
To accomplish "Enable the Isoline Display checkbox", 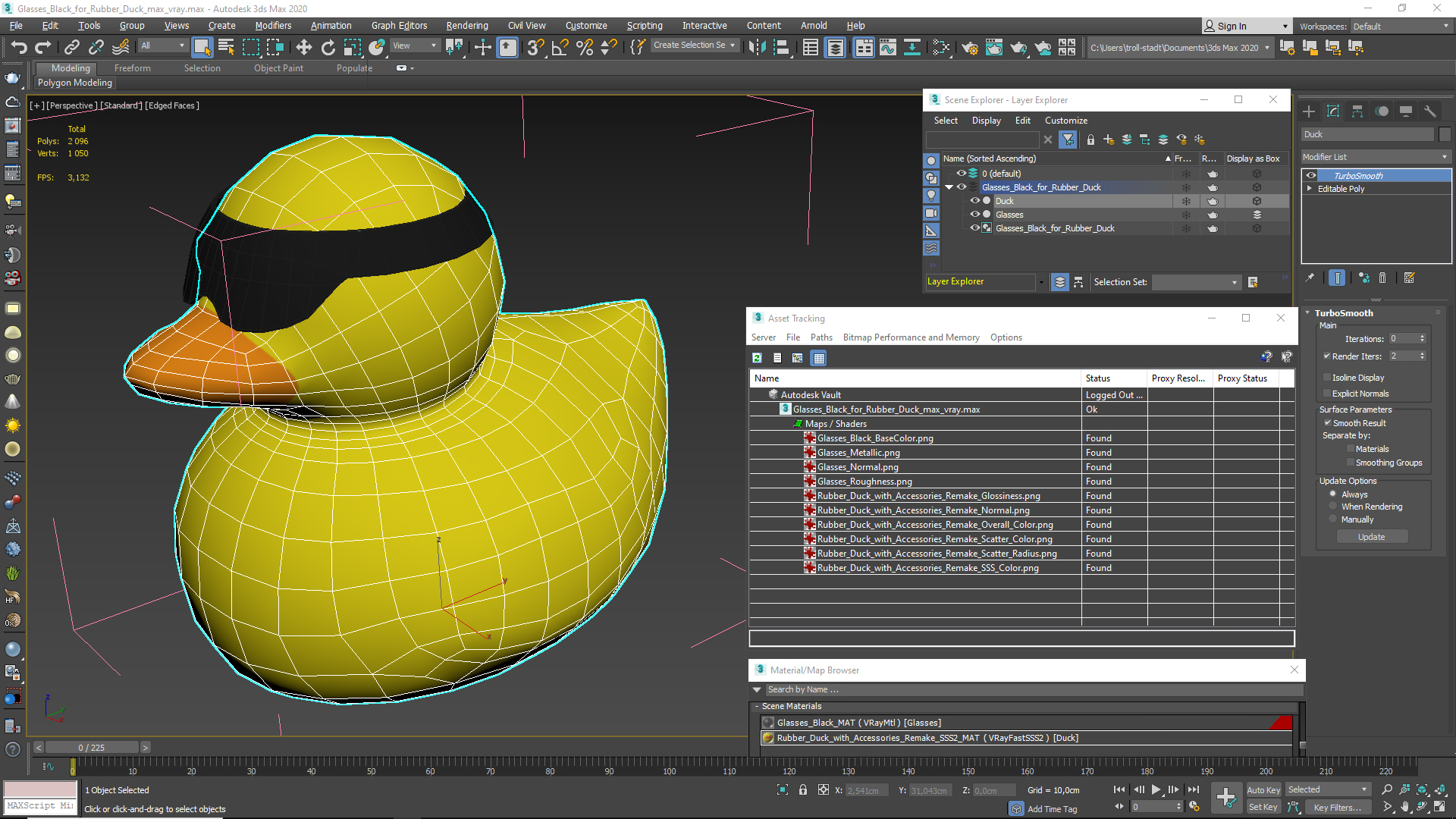I will (x=1327, y=378).
